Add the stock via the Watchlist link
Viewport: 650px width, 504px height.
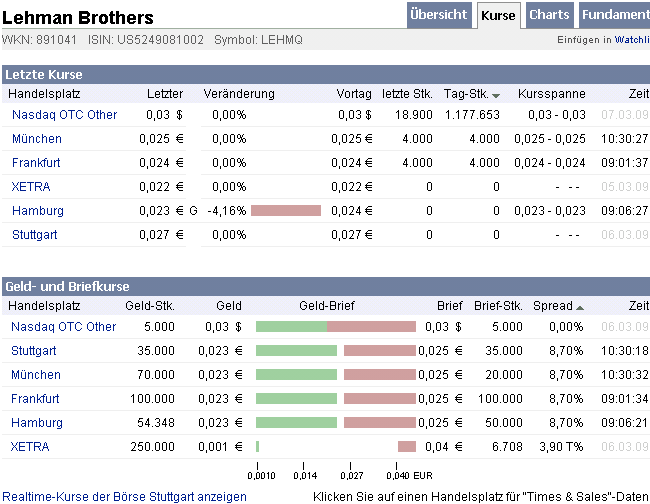coord(631,40)
